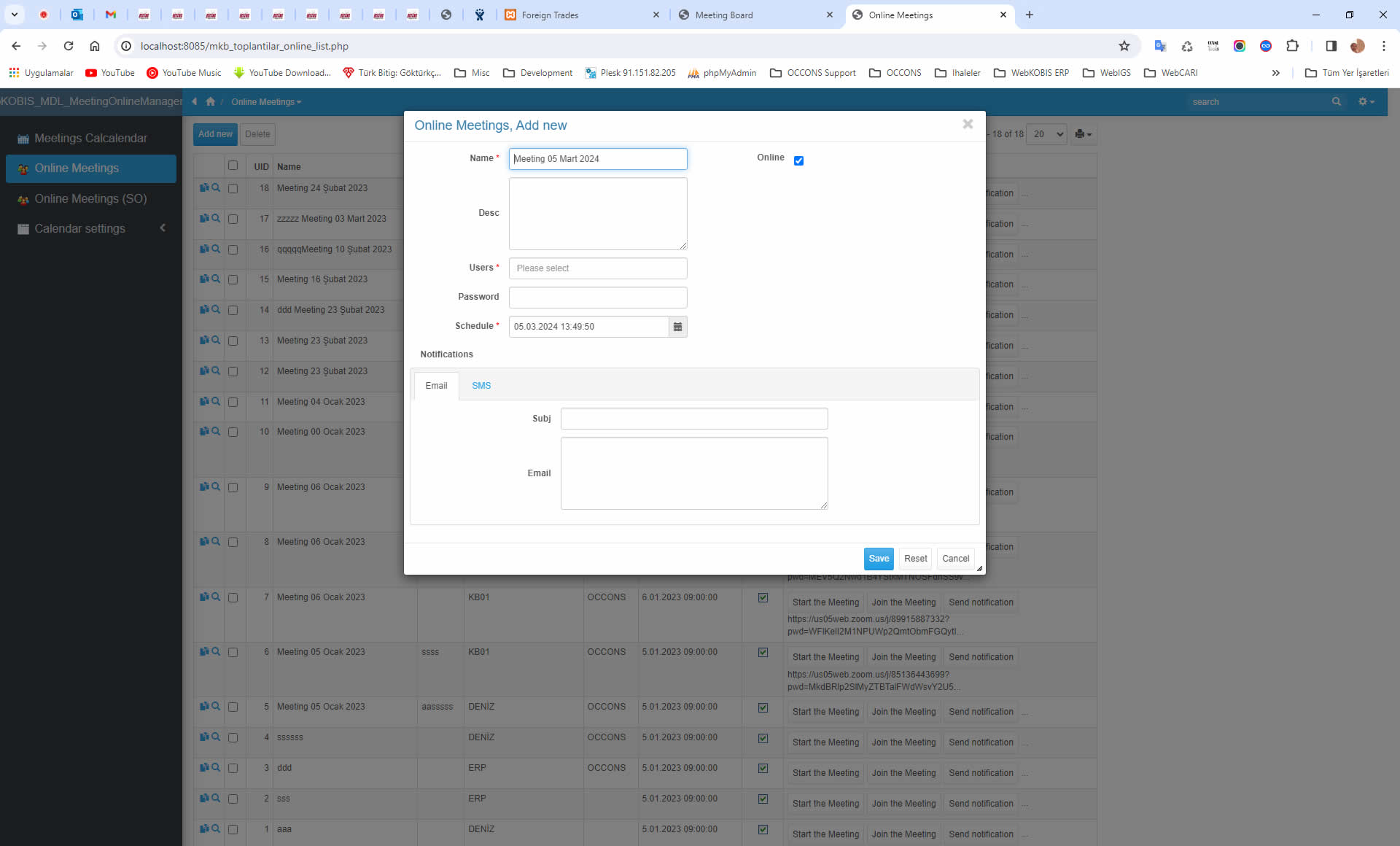Click edit icon for Meeting 24 Şubat 2023
1400x846 pixels.
click(x=204, y=187)
